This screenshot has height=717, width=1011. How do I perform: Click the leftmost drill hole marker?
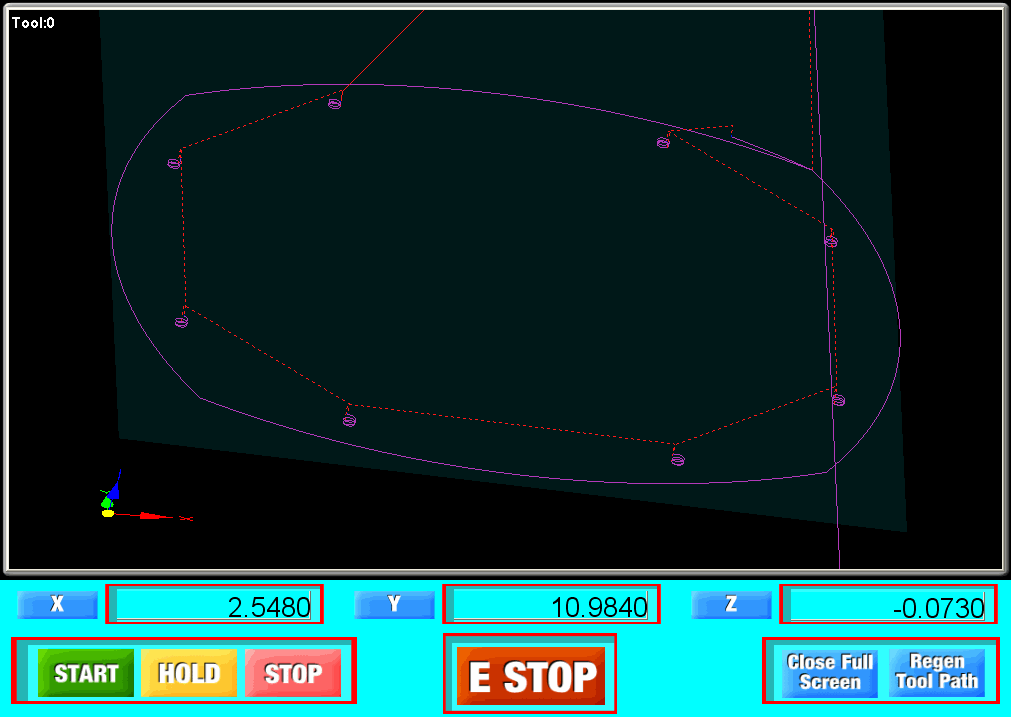click(174, 163)
